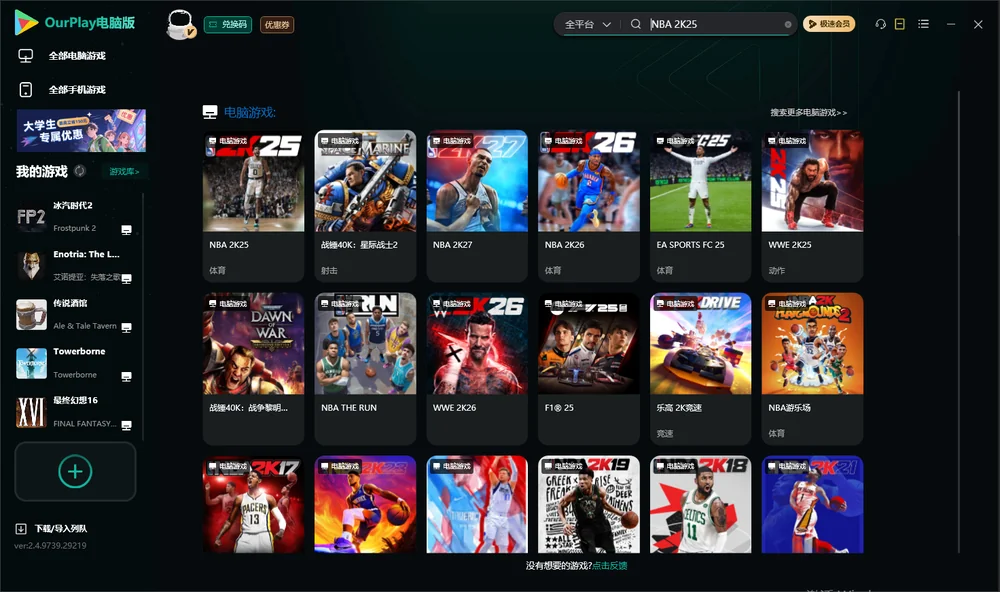Click 射击 genre label under 星际战士2

(x=329, y=270)
